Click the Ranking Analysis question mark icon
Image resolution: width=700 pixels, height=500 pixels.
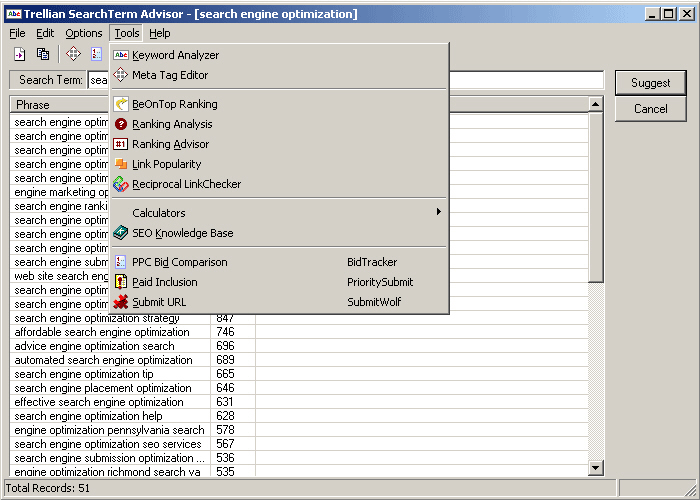(x=121, y=124)
